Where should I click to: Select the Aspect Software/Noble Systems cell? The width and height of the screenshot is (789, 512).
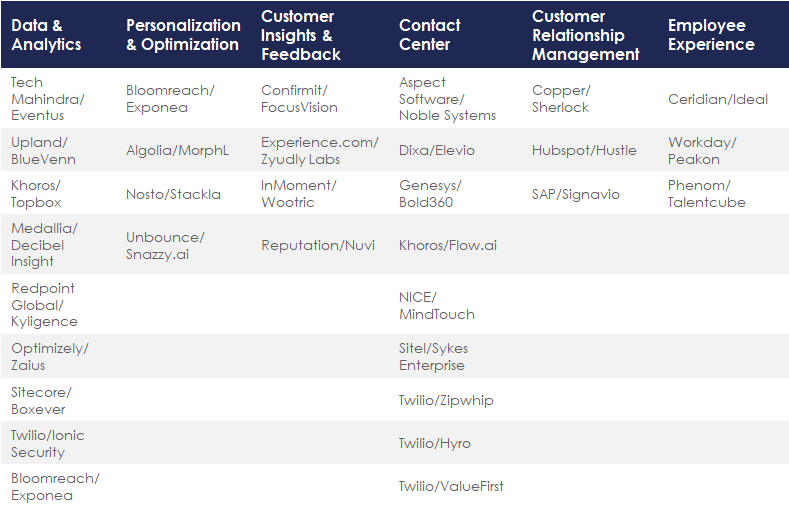click(447, 99)
